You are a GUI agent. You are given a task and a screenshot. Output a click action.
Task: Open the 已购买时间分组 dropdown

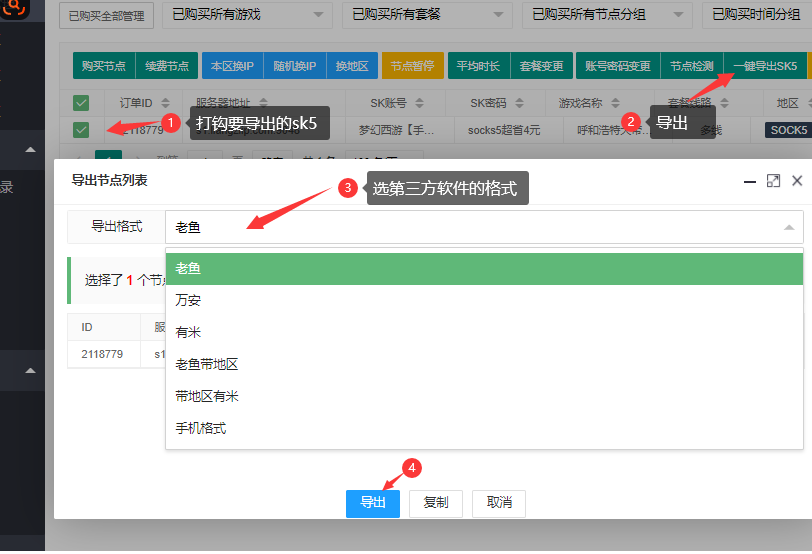(x=757, y=14)
